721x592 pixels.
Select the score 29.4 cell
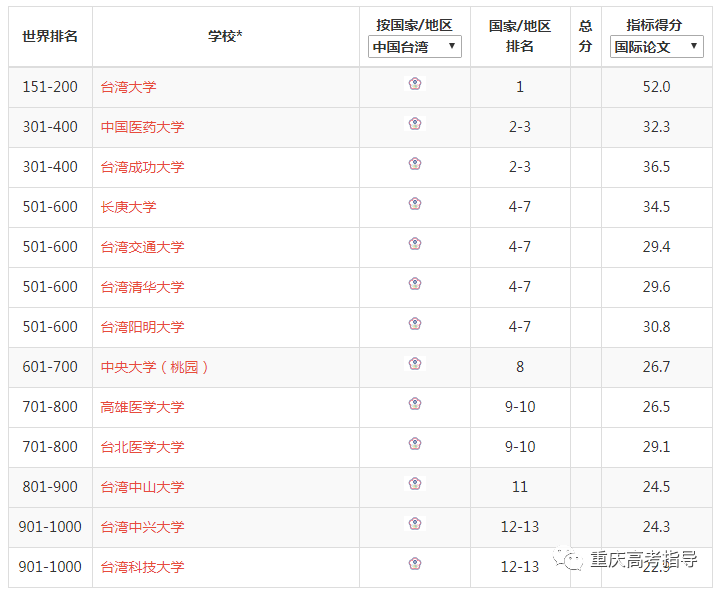pos(657,247)
